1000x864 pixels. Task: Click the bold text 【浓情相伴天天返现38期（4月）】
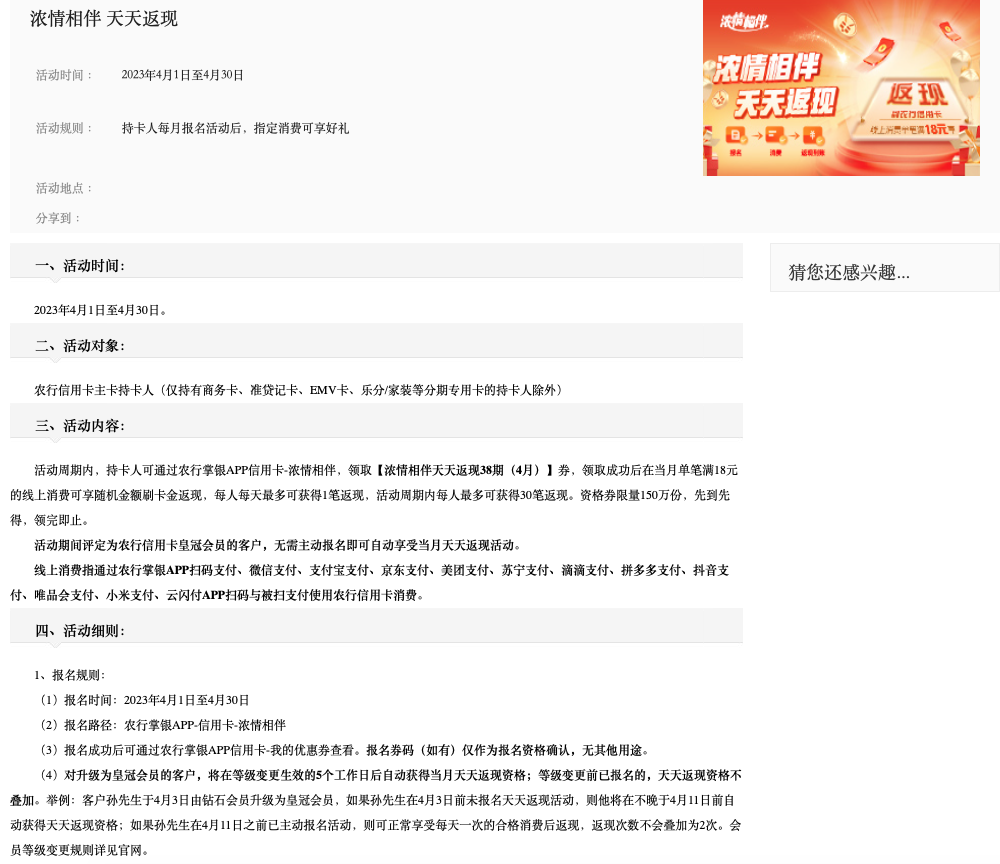465,470
